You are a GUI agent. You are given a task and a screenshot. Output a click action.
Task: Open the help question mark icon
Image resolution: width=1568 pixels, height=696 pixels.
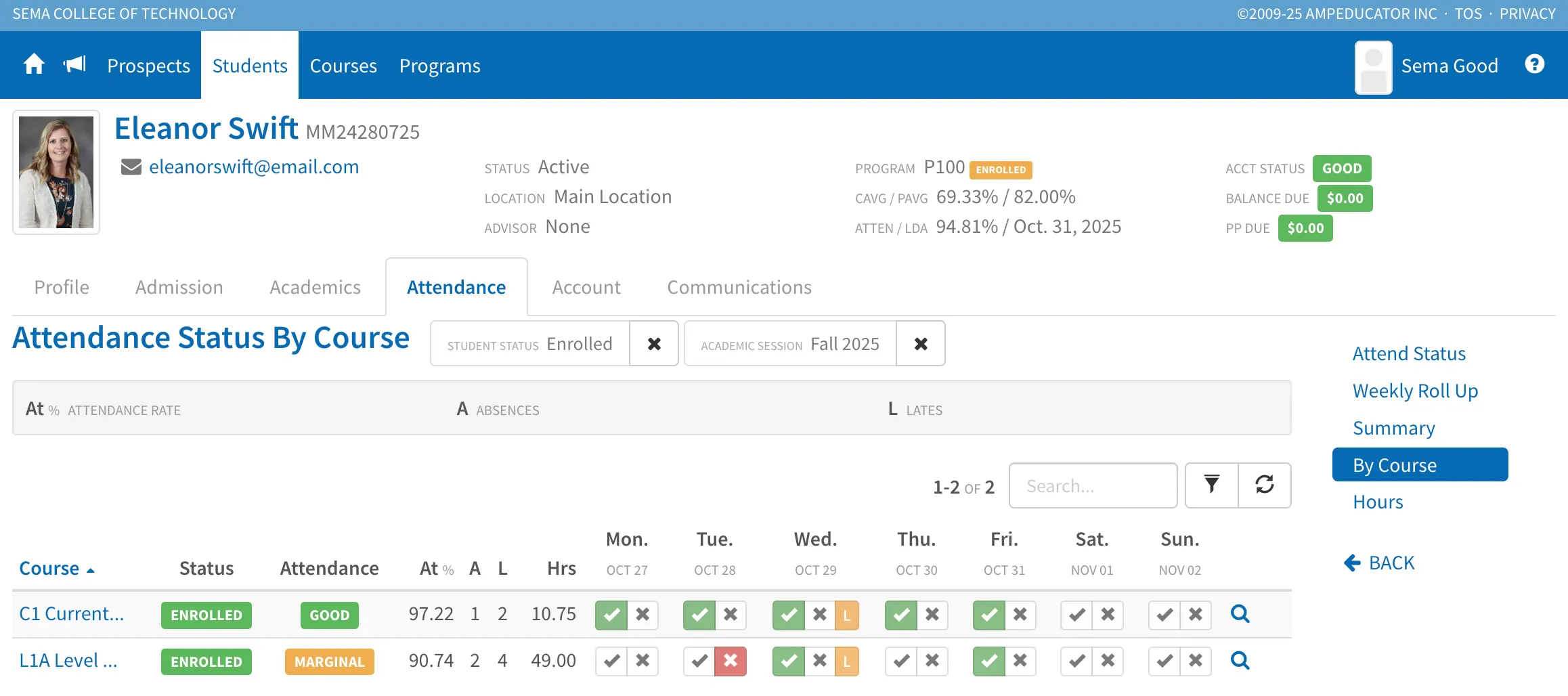coord(1535,64)
